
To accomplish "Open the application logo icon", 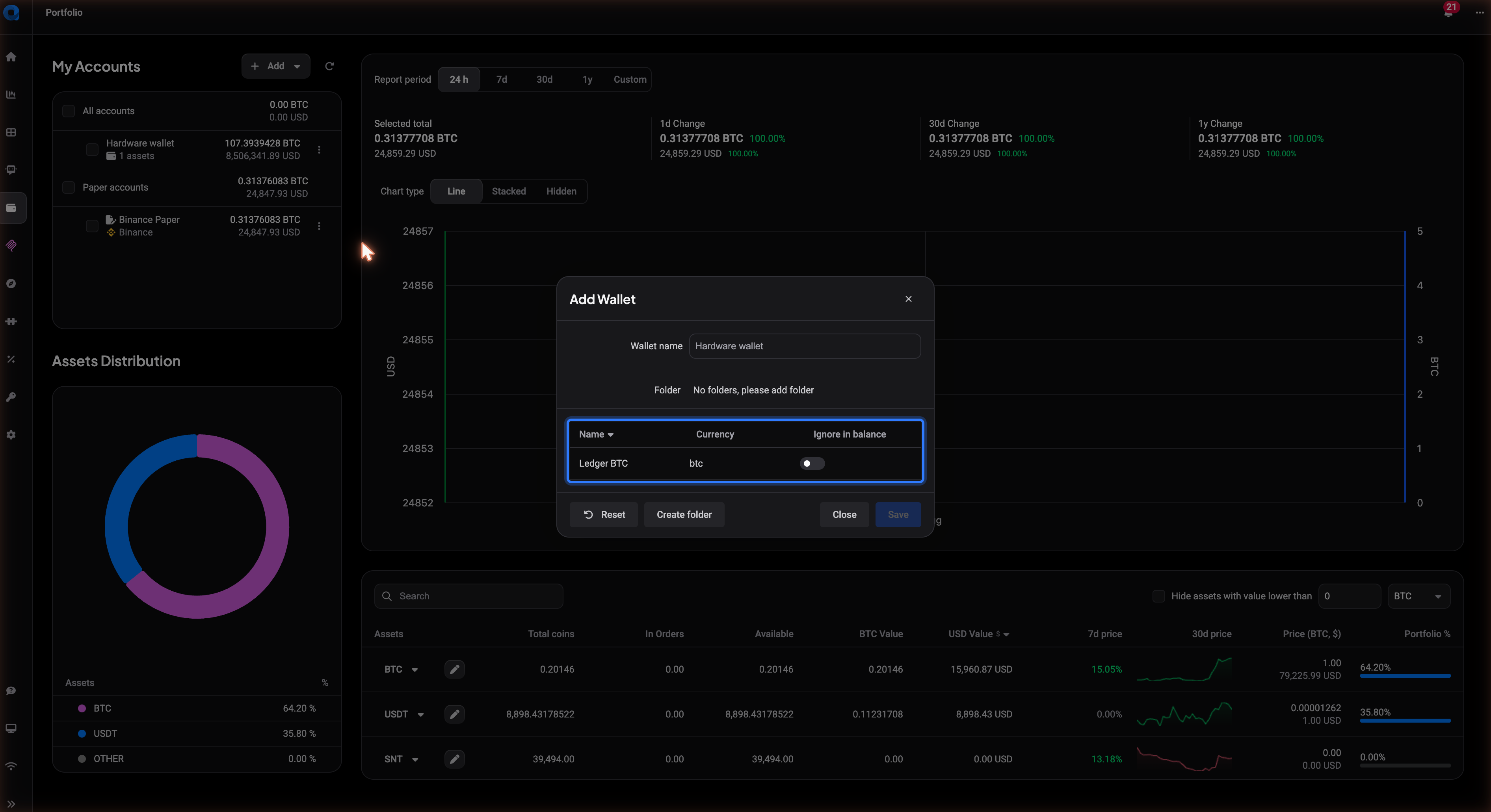I will click(11, 12).
